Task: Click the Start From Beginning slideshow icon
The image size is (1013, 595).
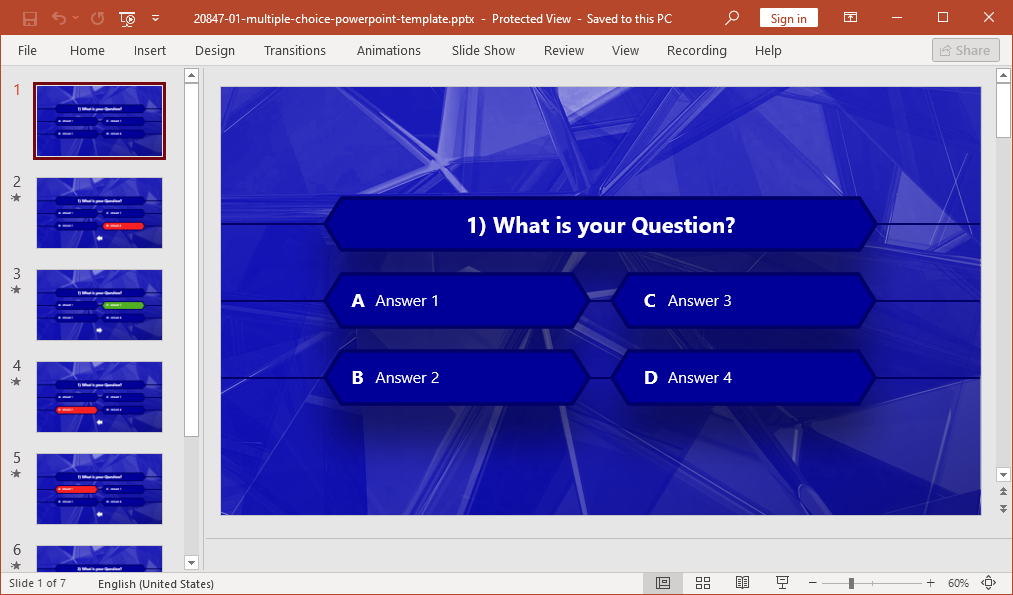Action: 127,18
